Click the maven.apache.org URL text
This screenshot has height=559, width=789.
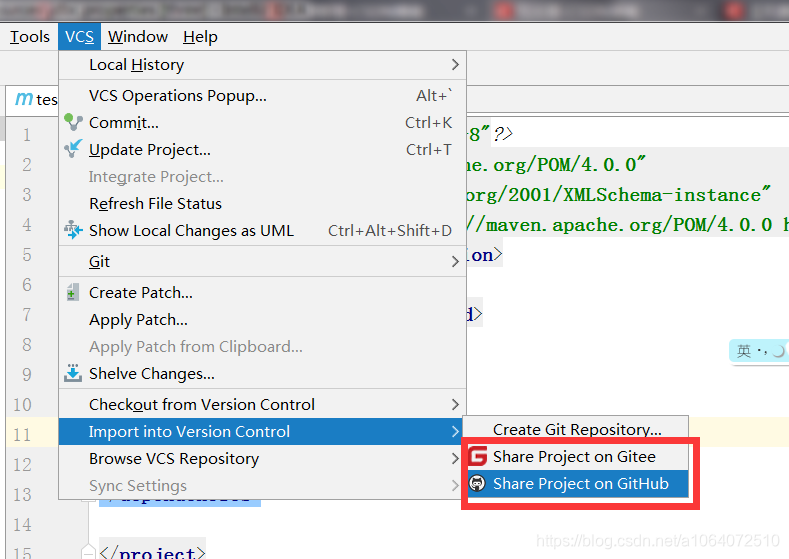628,225
